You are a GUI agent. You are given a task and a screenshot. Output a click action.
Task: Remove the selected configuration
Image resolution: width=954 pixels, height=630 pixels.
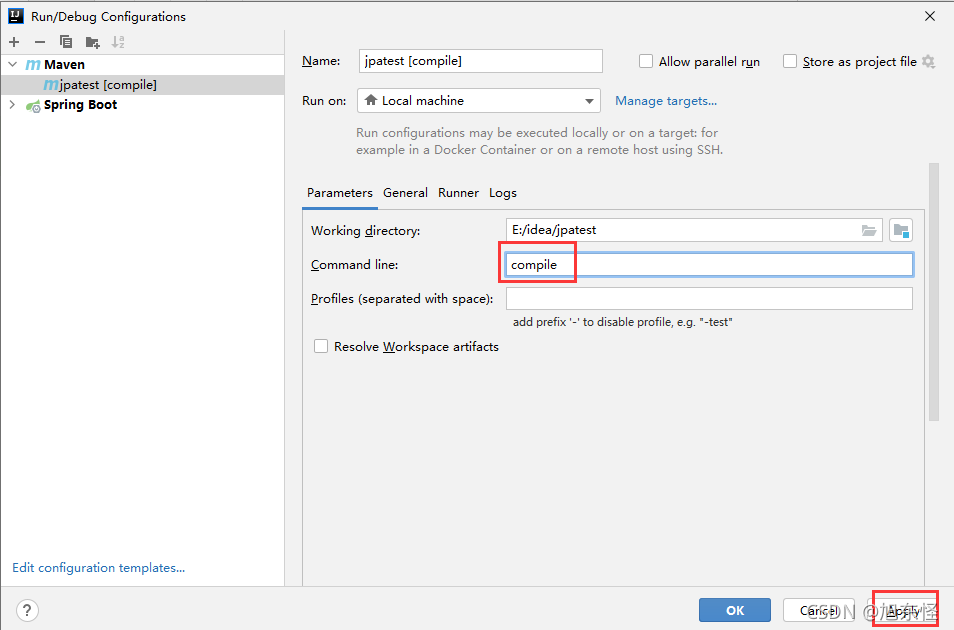coord(38,42)
